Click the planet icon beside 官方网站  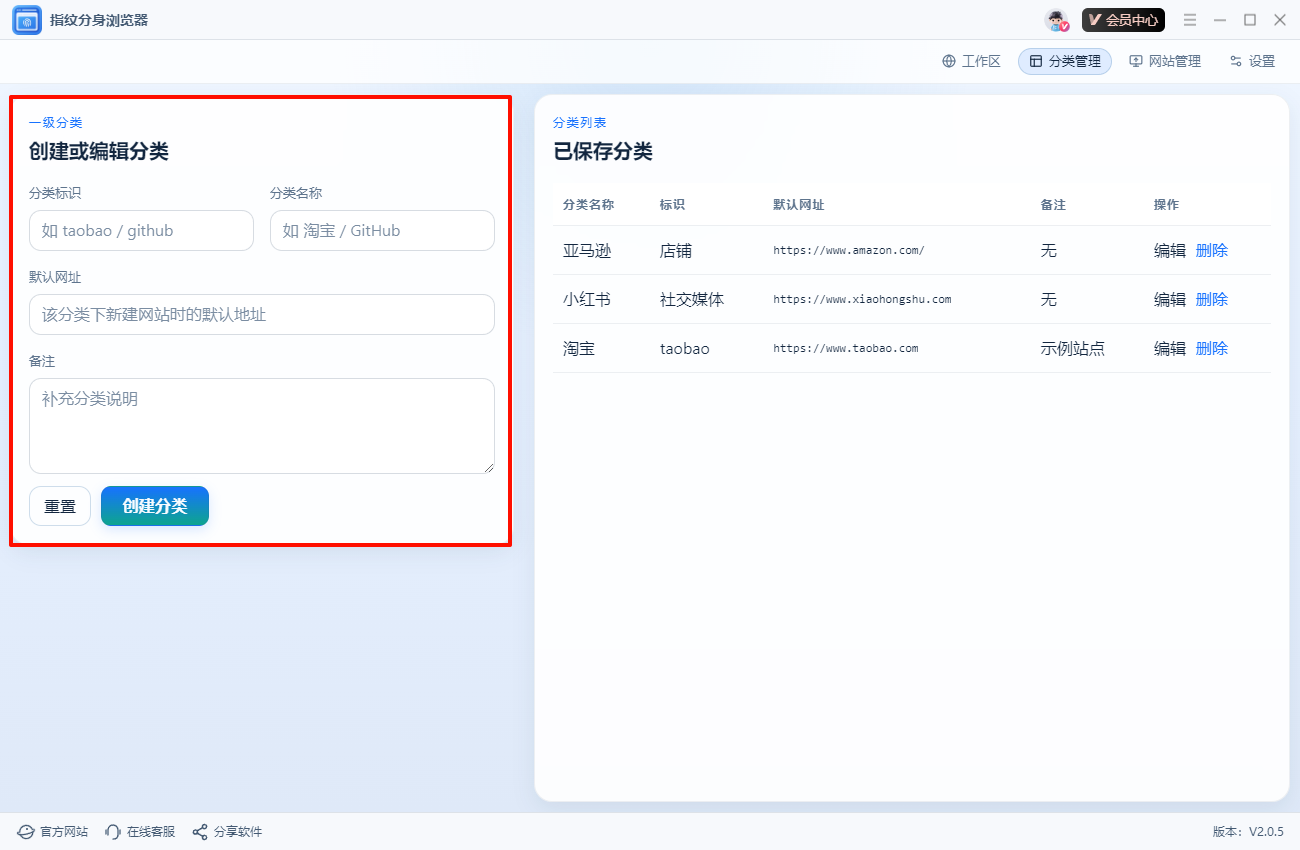(x=26, y=831)
